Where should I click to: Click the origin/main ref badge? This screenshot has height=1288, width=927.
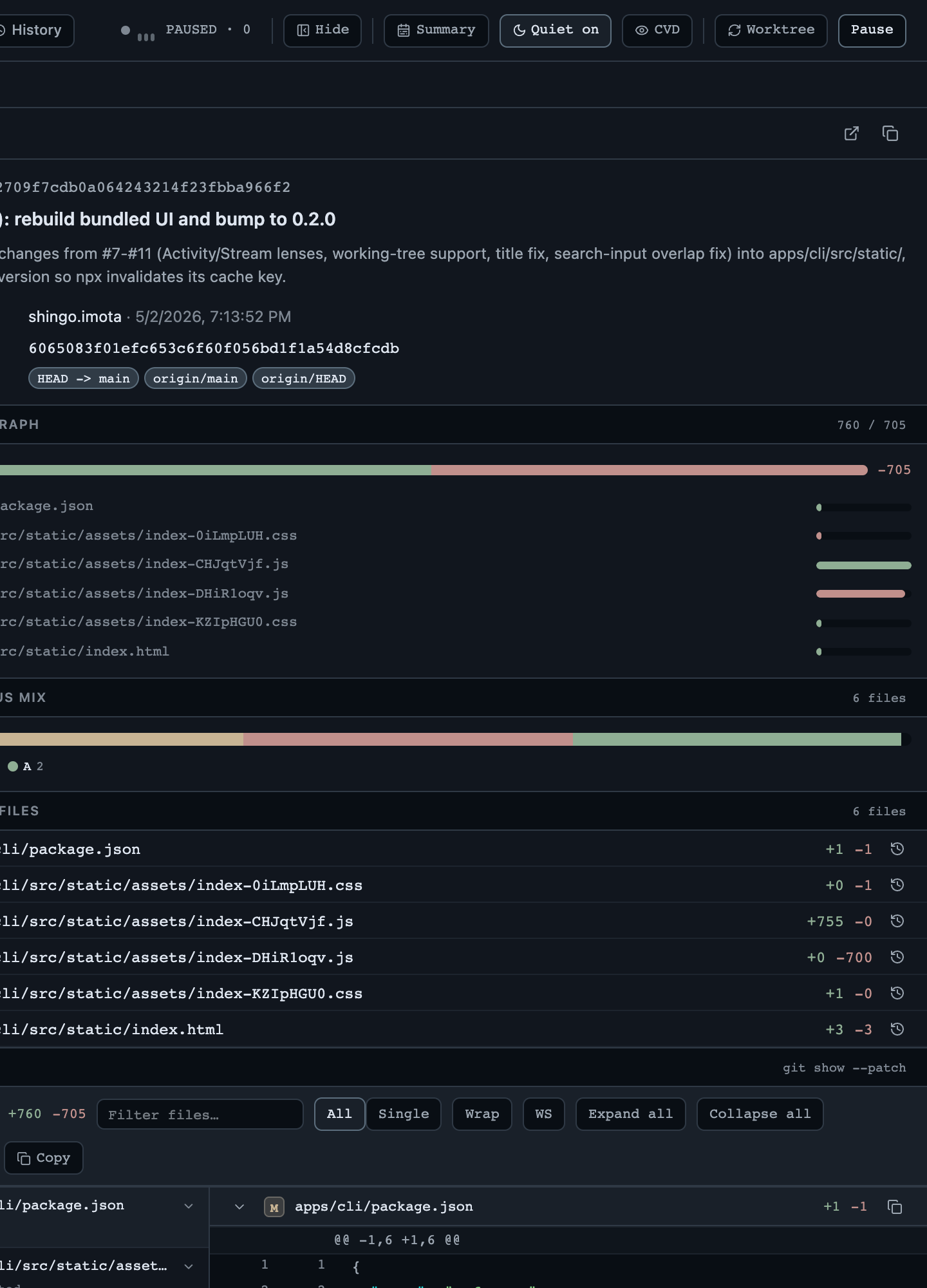point(196,379)
